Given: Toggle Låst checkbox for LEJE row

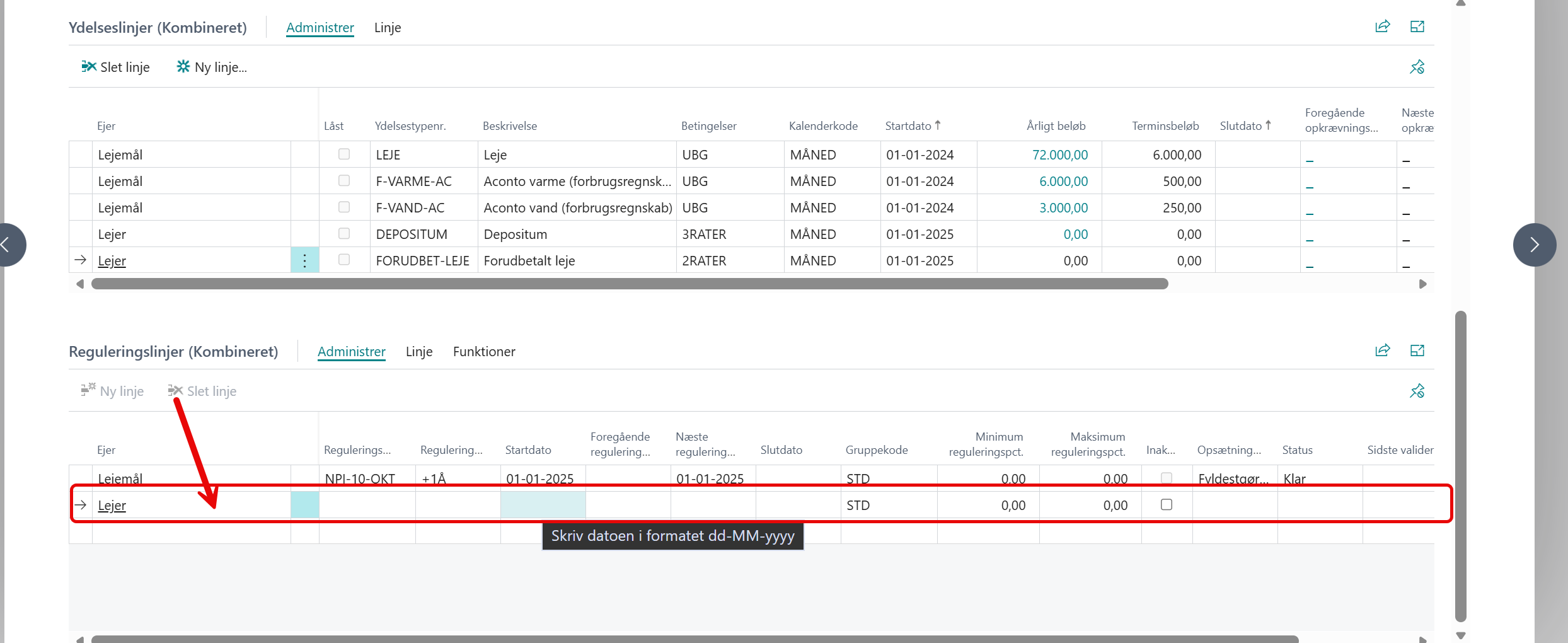Looking at the screenshot, I should [344, 154].
